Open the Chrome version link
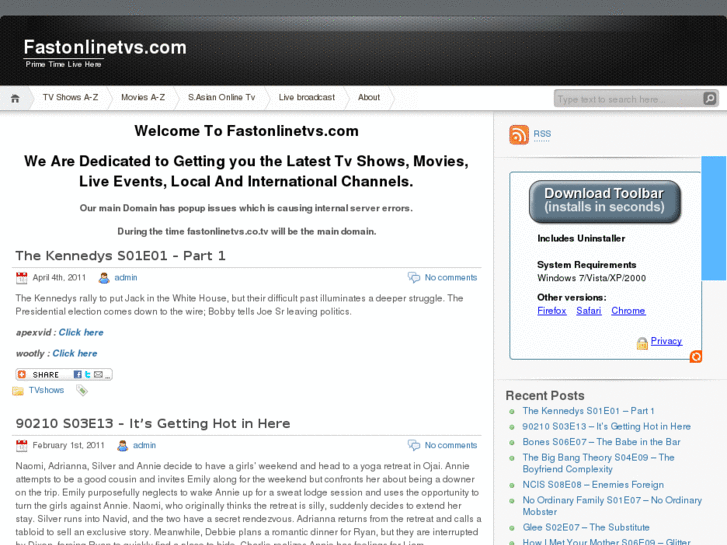The image size is (727, 545). pyautogui.click(x=628, y=311)
